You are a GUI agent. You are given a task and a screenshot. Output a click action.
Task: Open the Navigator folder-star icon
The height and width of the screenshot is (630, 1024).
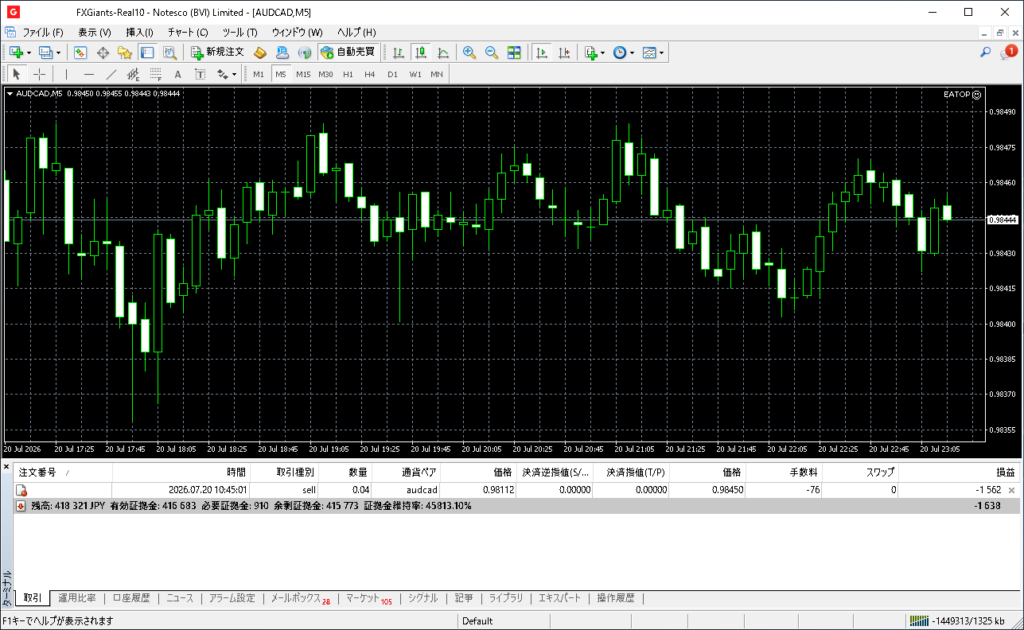(125, 53)
